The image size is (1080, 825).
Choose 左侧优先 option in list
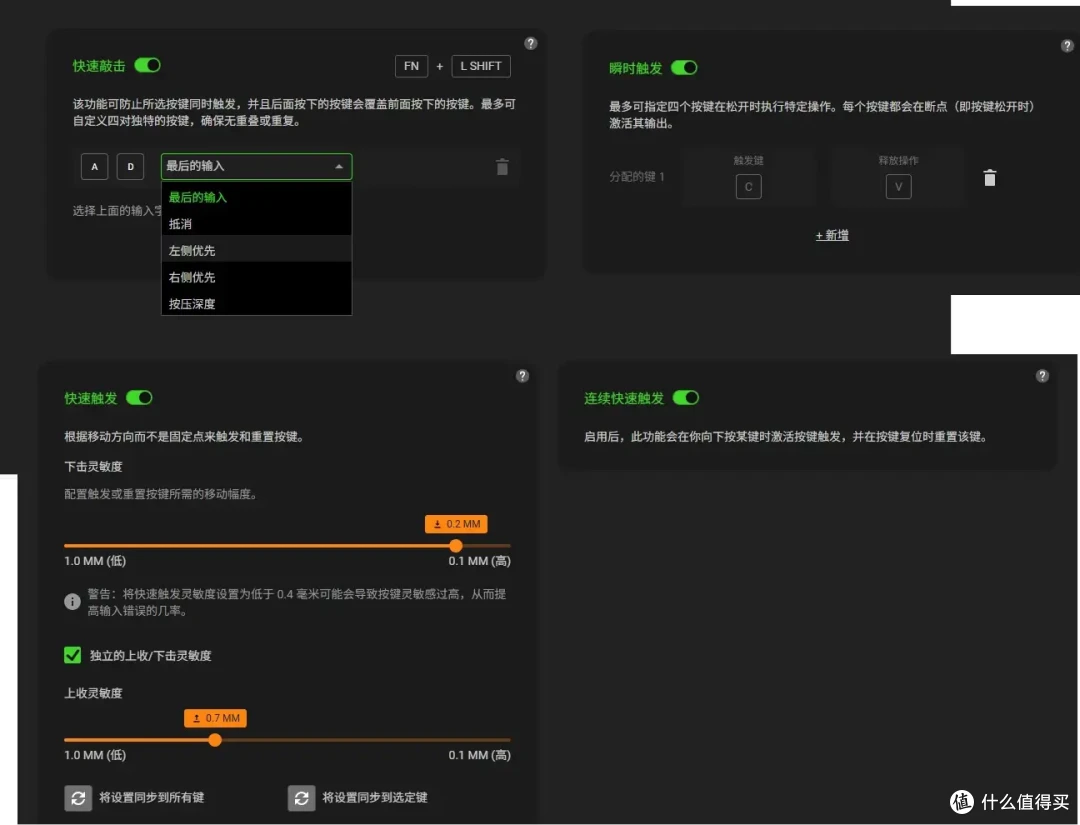coord(256,251)
